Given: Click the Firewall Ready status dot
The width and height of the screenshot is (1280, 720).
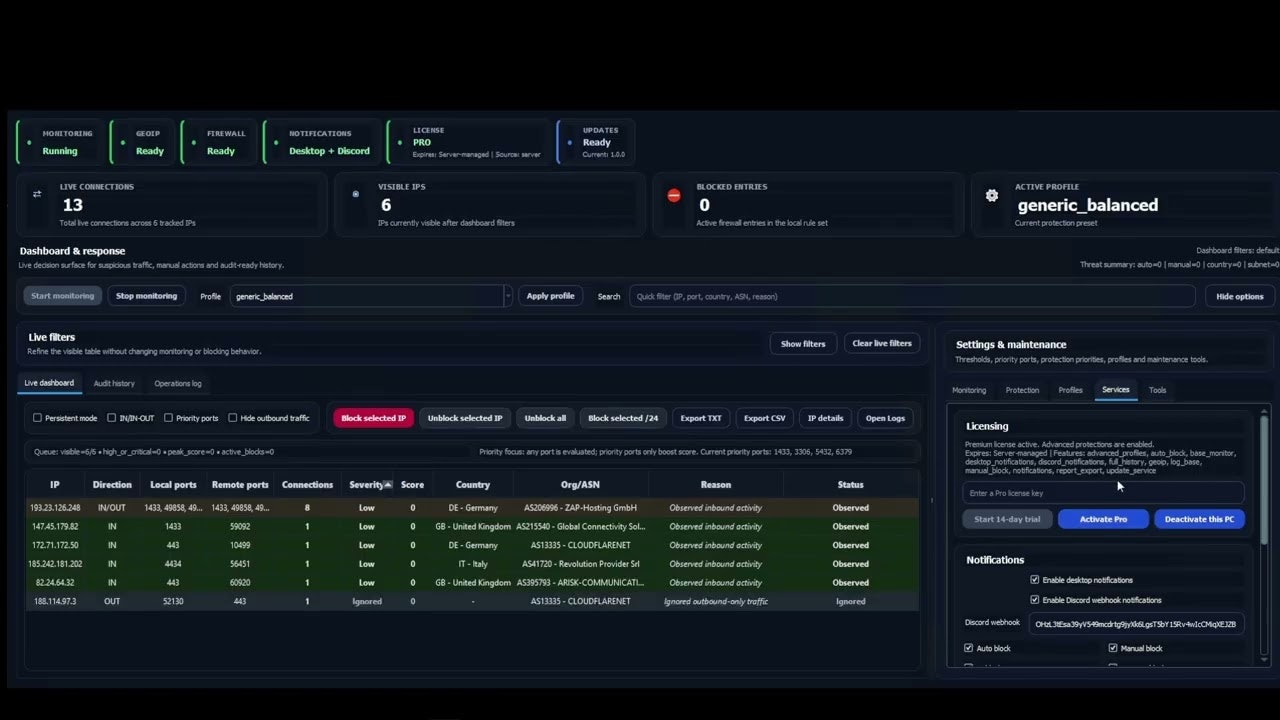Looking at the screenshot, I should [x=193, y=143].
